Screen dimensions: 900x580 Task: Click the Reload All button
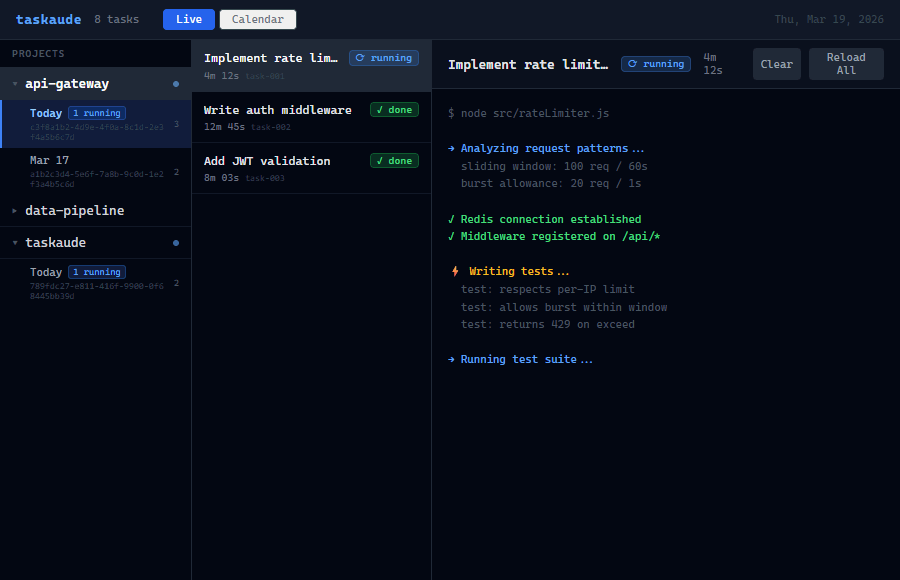(x=846, y=64)
